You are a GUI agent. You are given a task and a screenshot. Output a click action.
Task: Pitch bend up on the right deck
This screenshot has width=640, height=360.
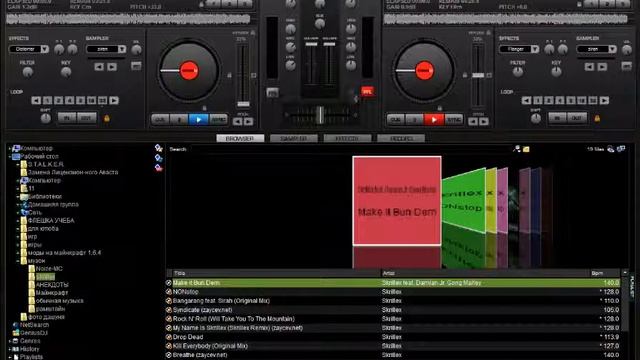pos(484,122)
